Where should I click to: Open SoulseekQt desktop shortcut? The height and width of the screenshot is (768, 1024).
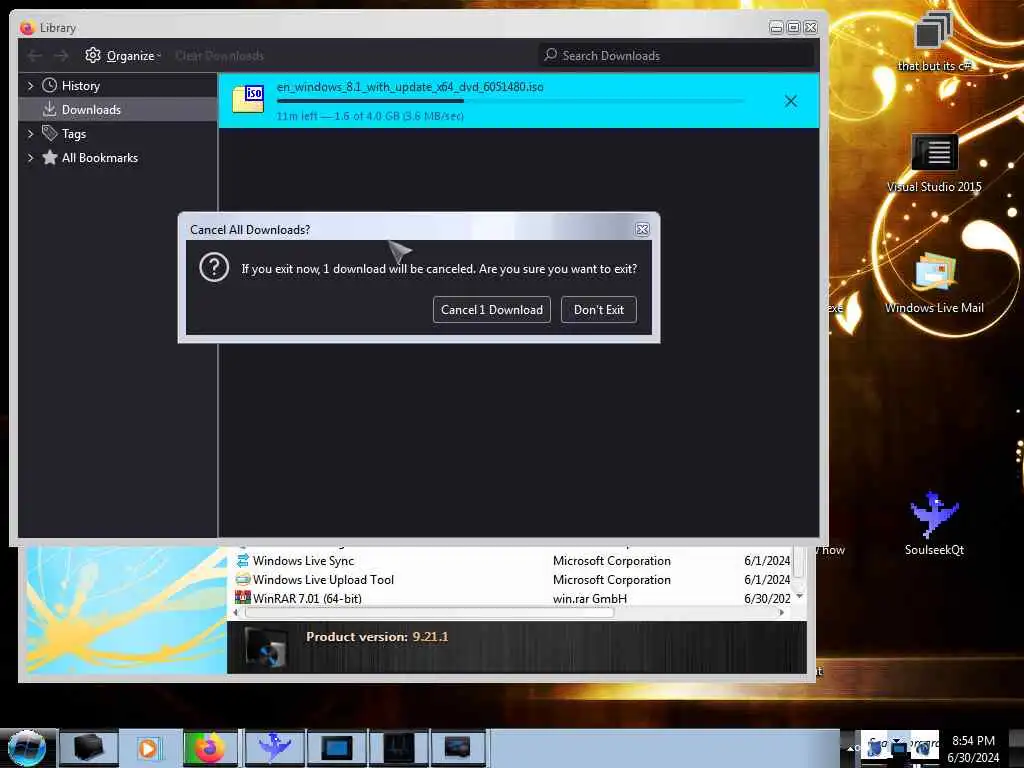pyautogui.click(x=934, y=524)
